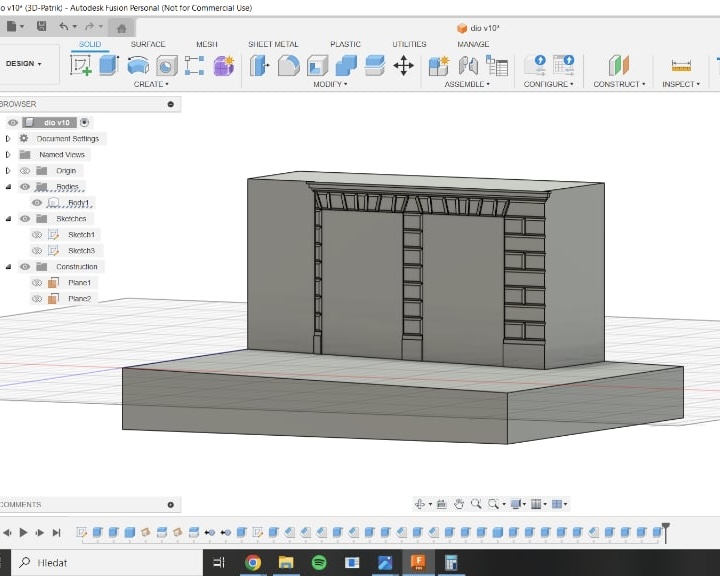Expand the Origin node
This screenshot has height=576, width=720.
coord(8,171)
